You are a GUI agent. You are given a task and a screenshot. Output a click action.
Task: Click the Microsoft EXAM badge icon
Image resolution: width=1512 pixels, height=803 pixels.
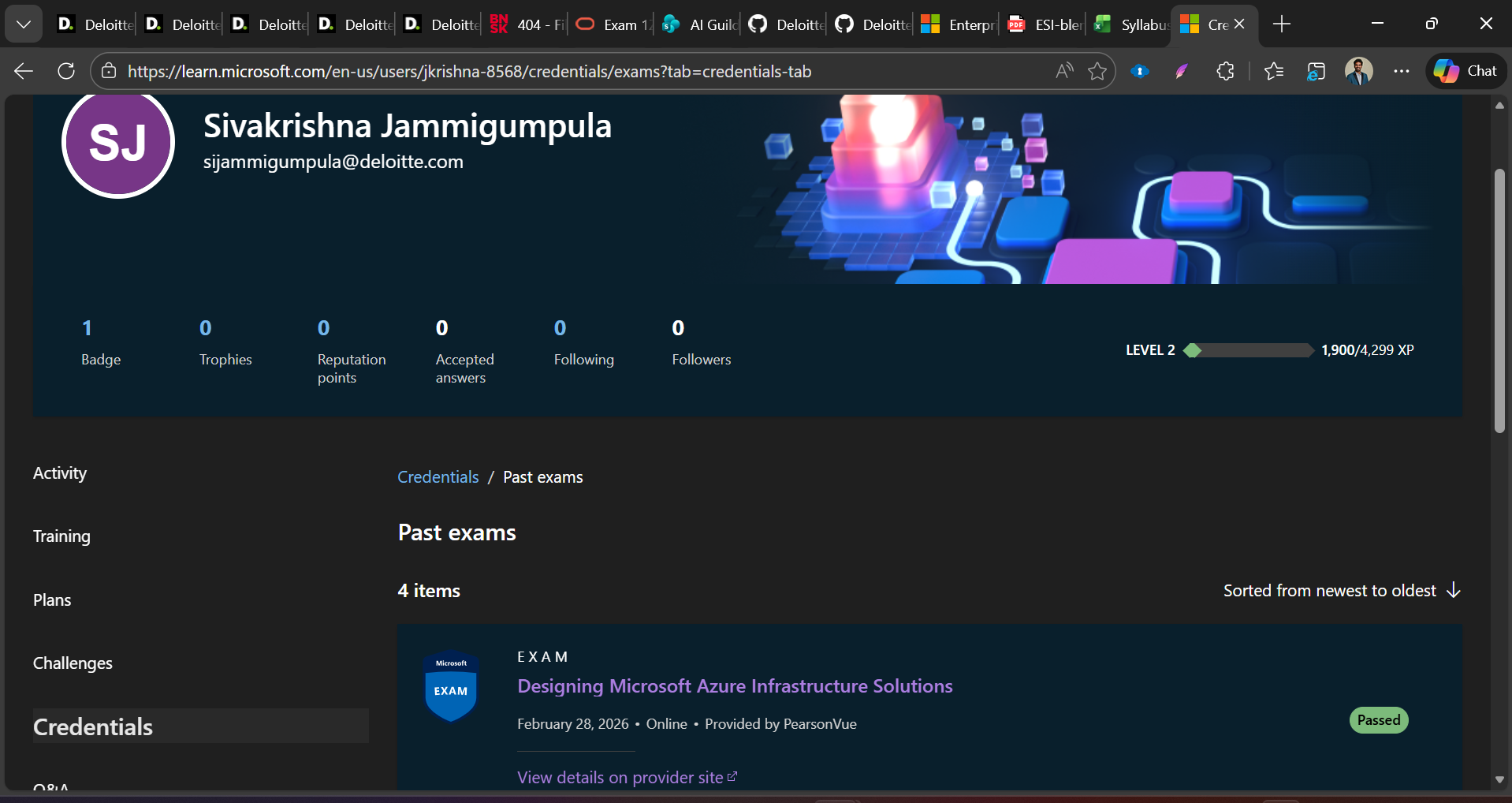[451, 685]
